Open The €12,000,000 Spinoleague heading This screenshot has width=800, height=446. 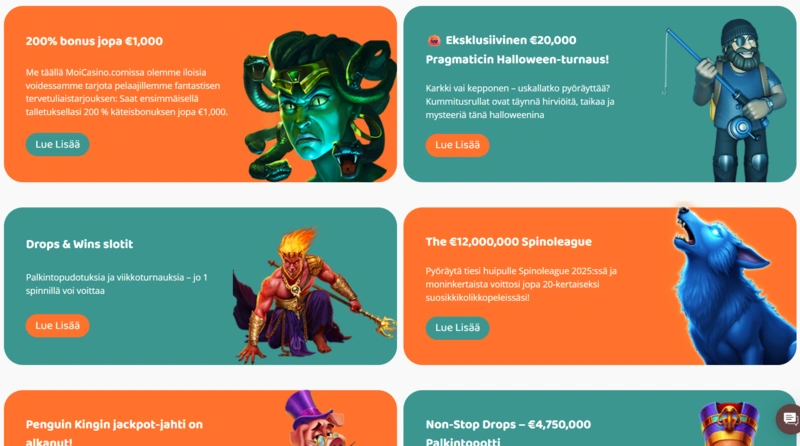[509, 242]
